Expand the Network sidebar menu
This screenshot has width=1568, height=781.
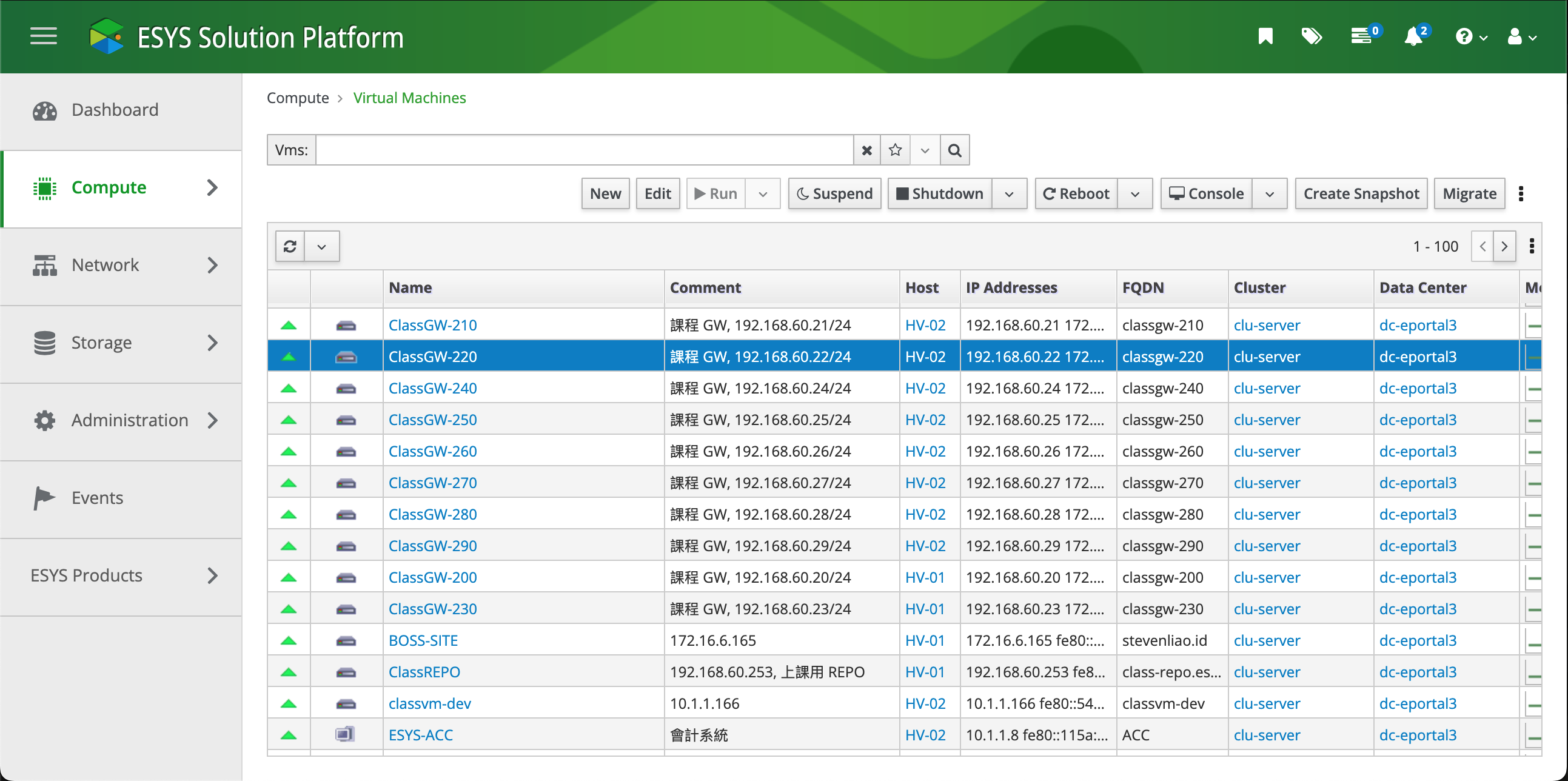click(121, 266)
